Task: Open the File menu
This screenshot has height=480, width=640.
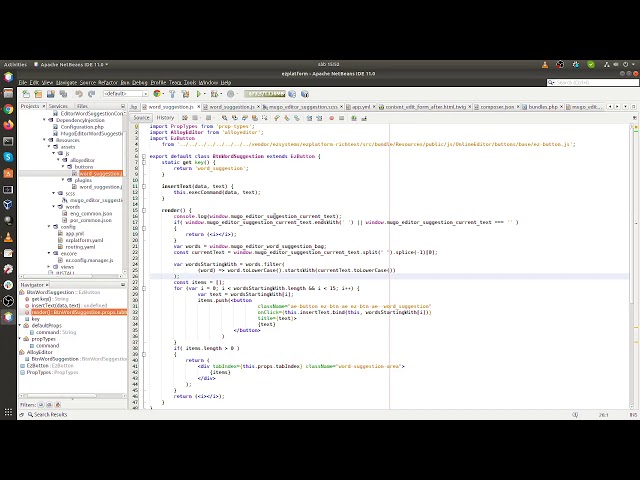Action: [x=22, y=82]
